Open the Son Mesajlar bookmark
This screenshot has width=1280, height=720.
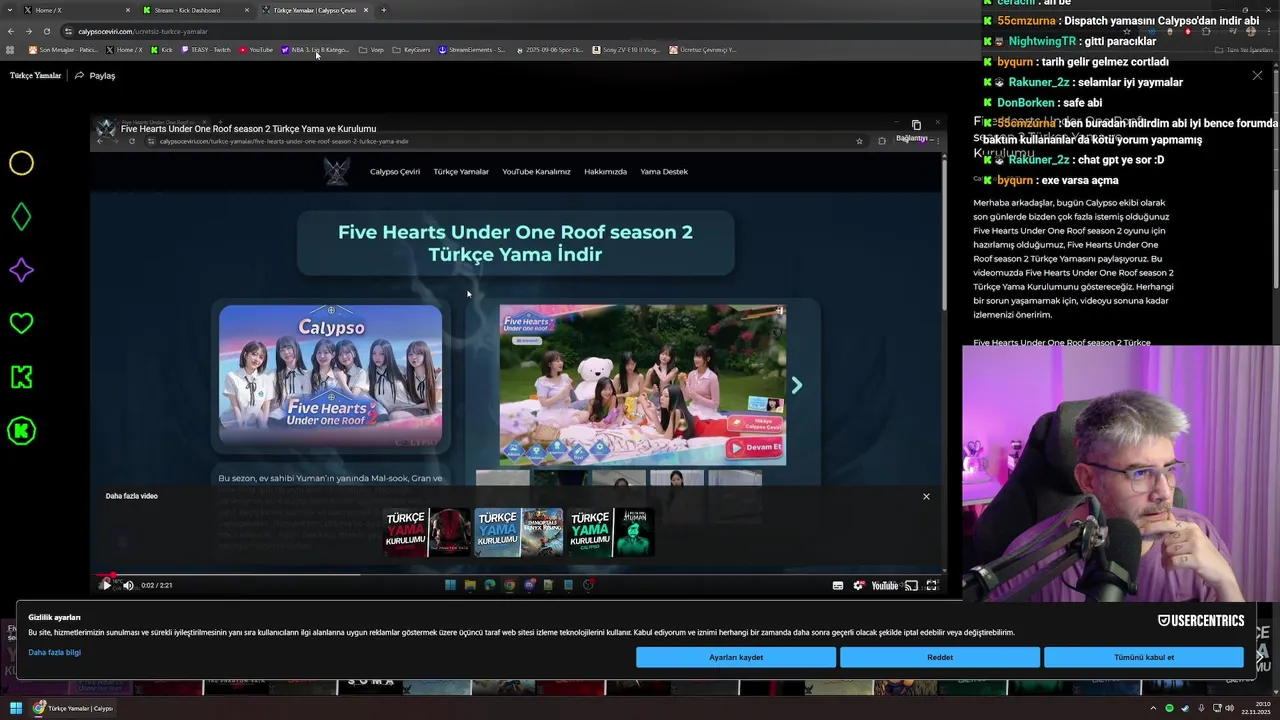pos(63,49)
